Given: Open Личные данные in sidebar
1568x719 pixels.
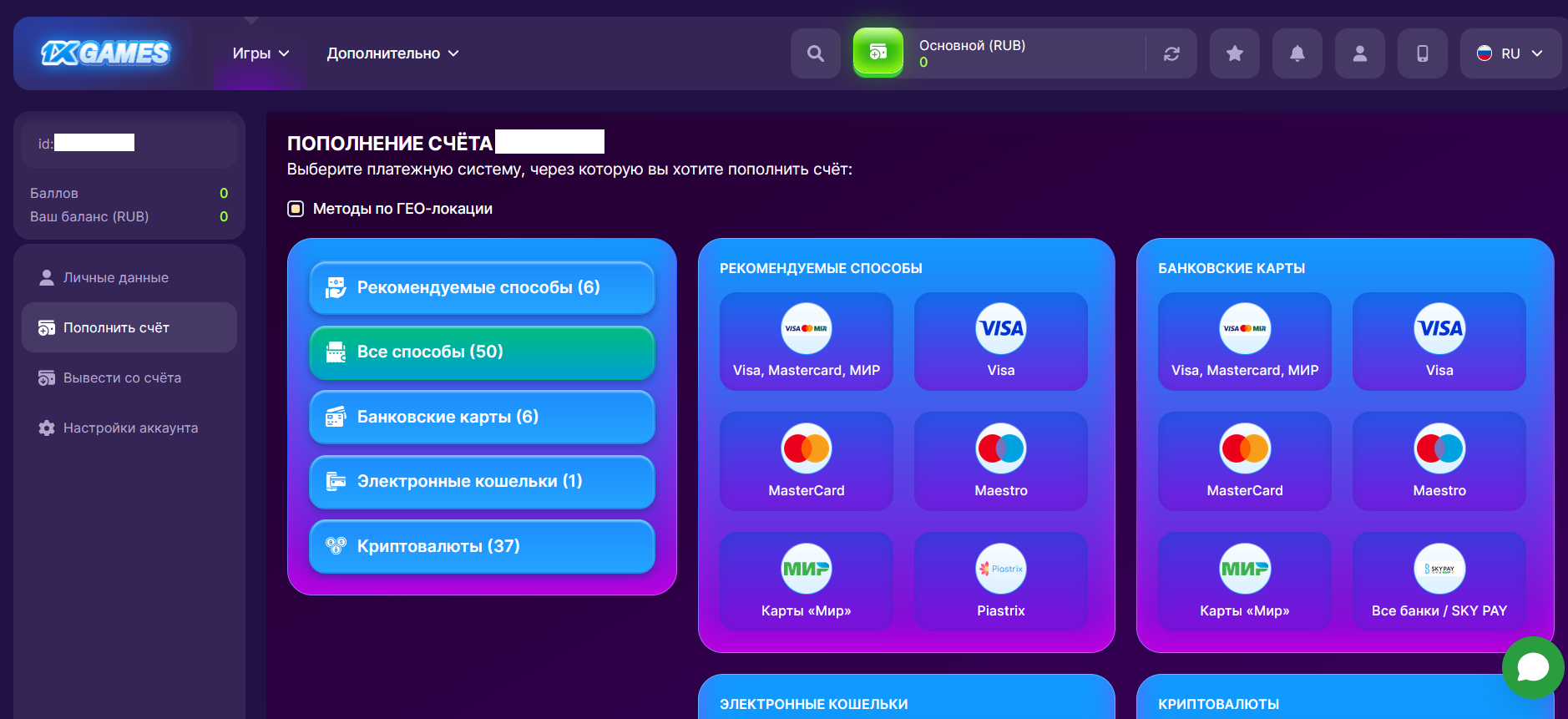Looking at the screenshot, I should (129, 277).
